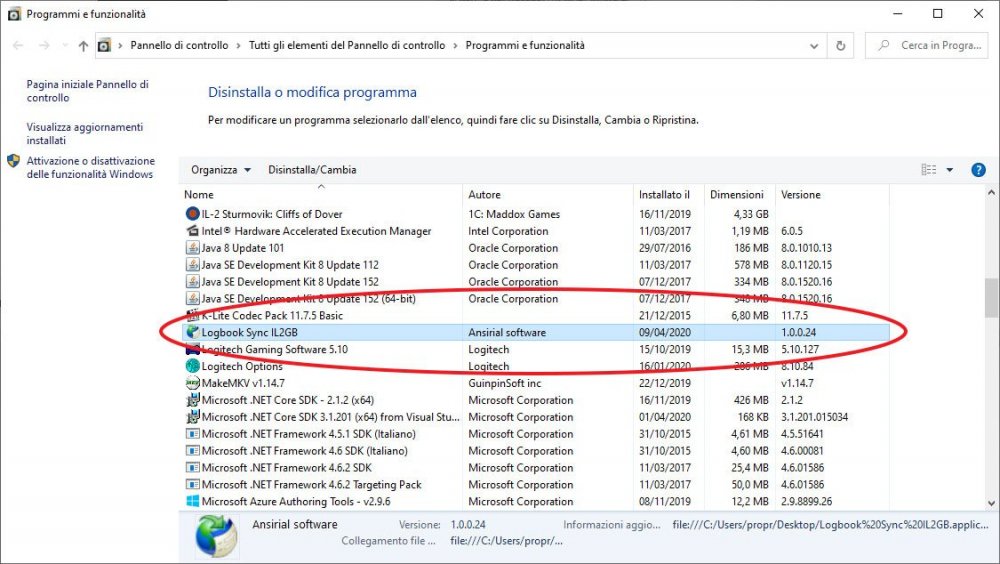Expand the view options dropdown arrow
The width and height of the screenshot is (1000, 564).
[x=950, y=170]
